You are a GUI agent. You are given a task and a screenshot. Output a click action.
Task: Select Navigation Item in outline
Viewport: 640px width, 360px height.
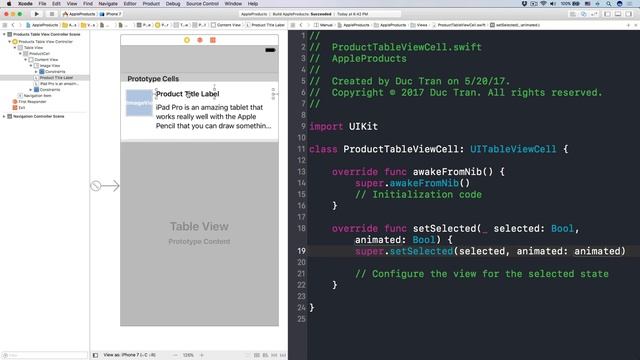tap(34, 96)
